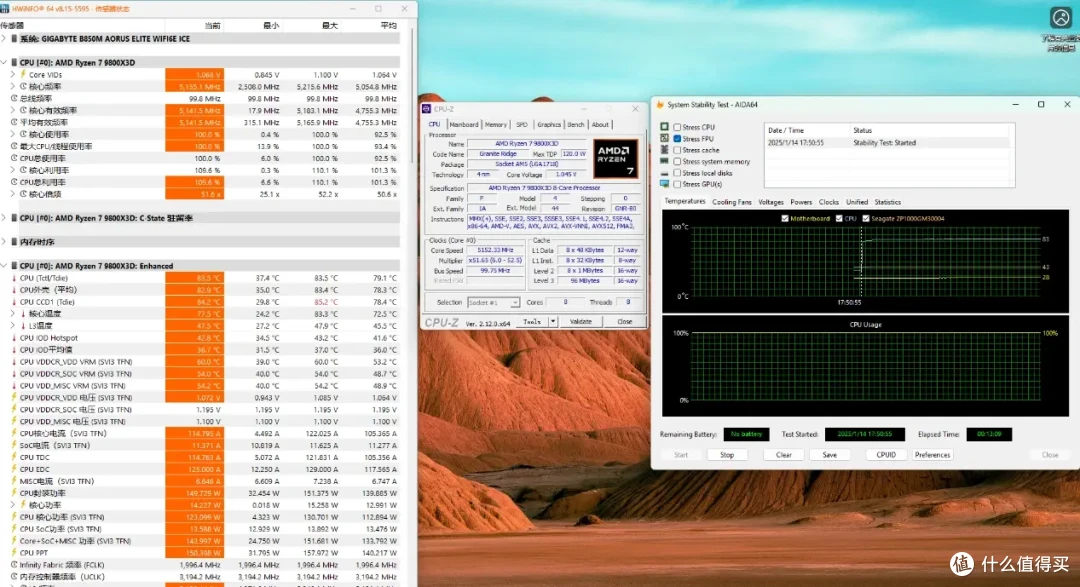
Task: Enable the Stress GPU(s) checkbox
Action: [x=677, y=185]
